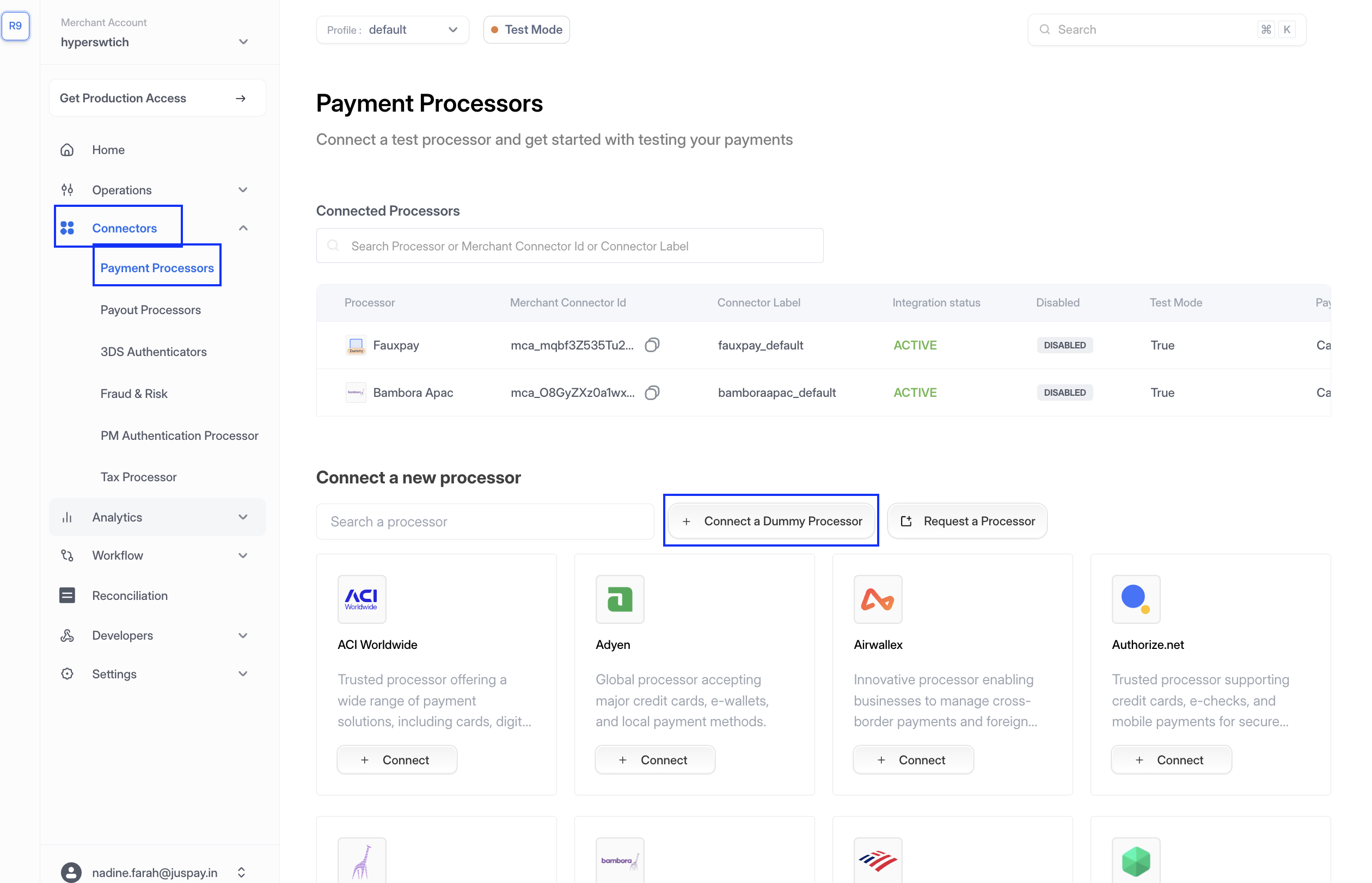Click the Adyen logo icon
1372x883 pixels.
[619, 599]
